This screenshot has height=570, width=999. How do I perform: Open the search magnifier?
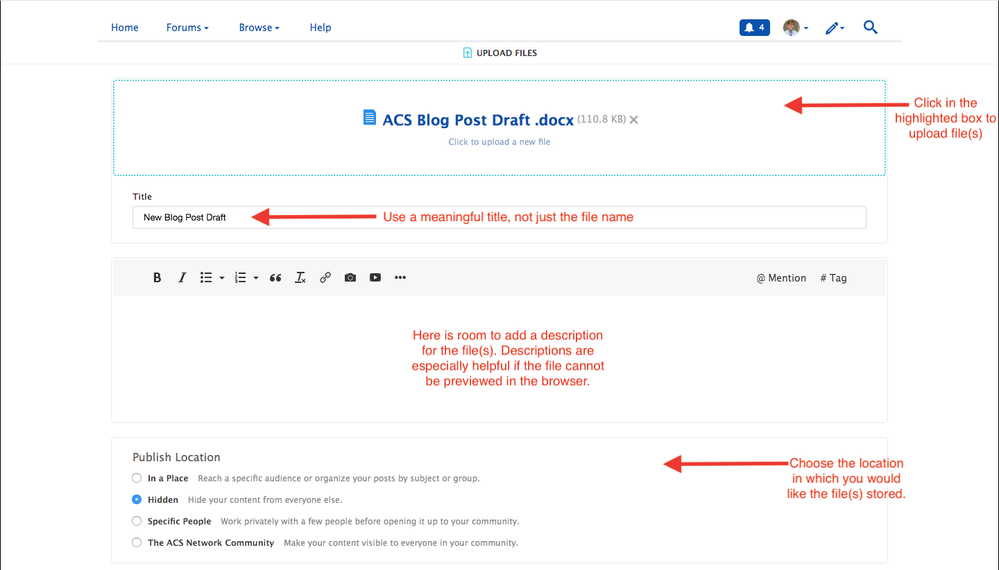point(870,28)
